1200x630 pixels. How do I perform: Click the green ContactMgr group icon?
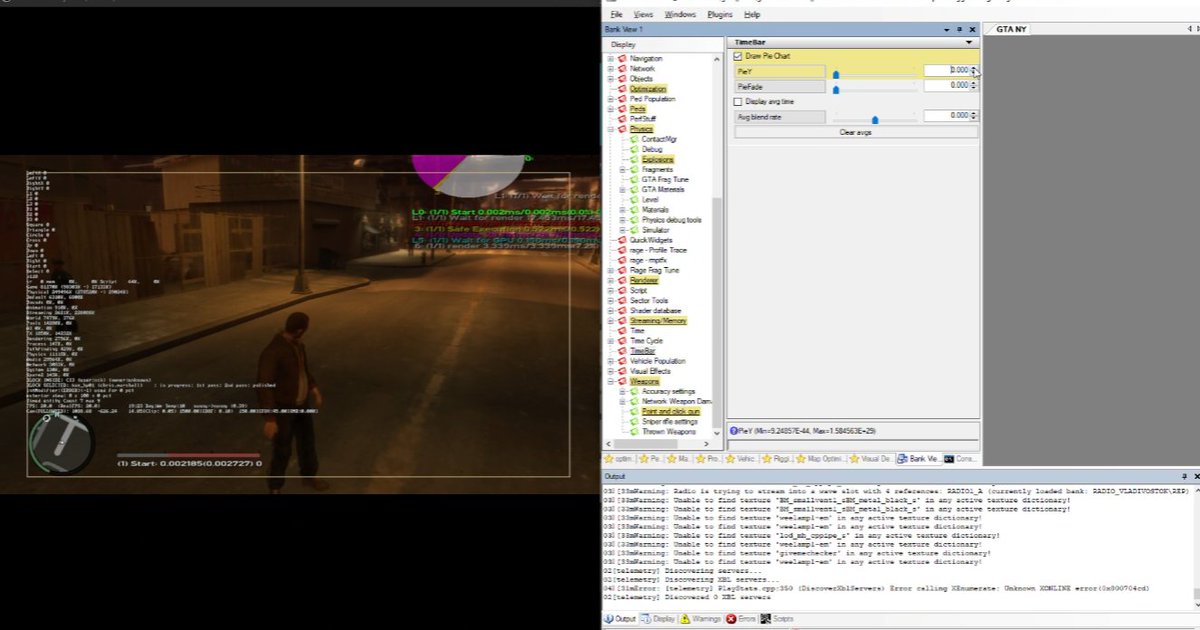634,139
